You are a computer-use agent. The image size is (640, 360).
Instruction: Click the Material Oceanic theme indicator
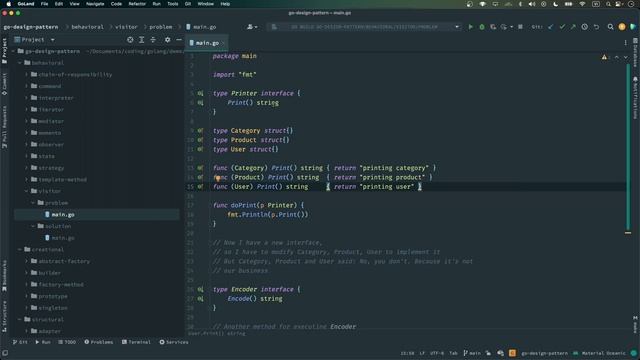coord(599,353)
